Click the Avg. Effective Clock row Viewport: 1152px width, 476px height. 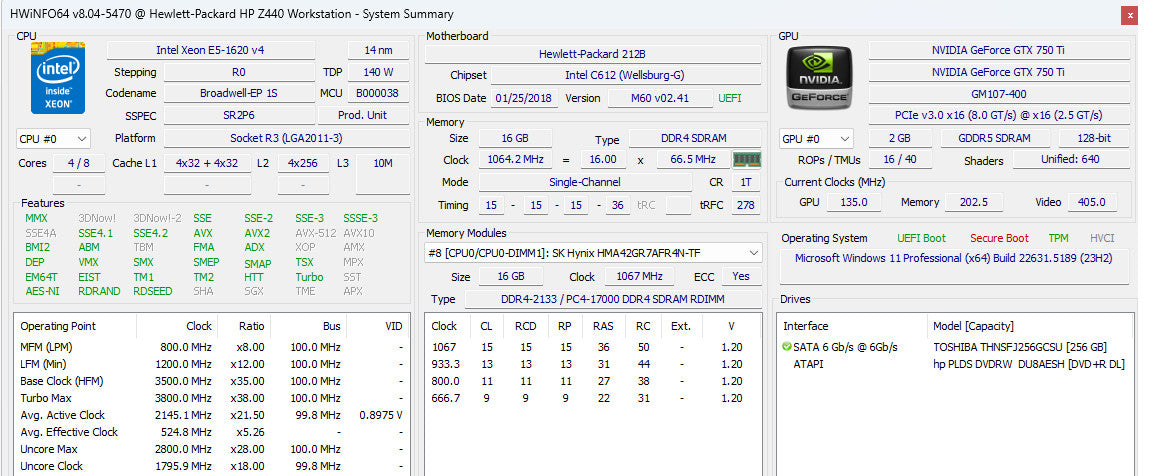tap(212, 432)
